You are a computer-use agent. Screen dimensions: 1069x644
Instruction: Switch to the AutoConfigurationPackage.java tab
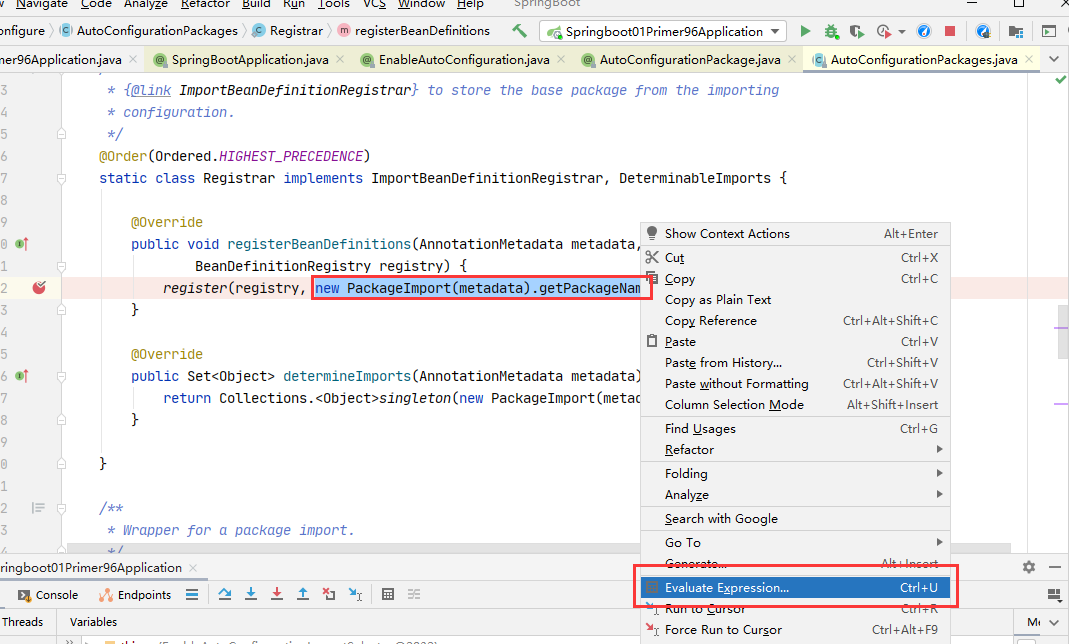click(x=690, y=59)
